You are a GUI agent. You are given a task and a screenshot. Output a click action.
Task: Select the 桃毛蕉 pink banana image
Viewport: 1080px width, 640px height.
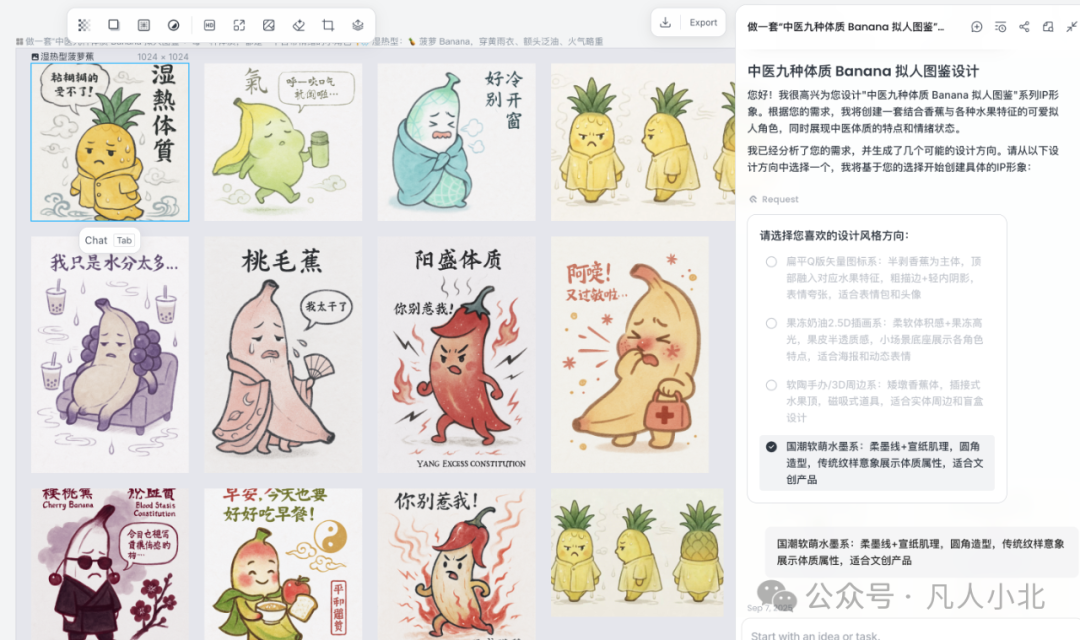283,355
